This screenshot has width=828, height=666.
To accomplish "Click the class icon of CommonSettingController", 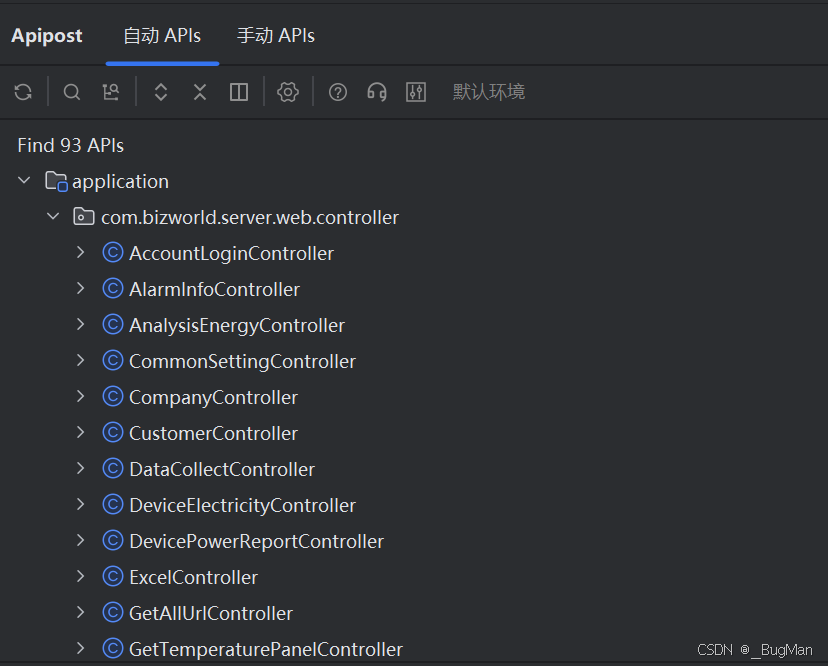I will coord(112,360).
